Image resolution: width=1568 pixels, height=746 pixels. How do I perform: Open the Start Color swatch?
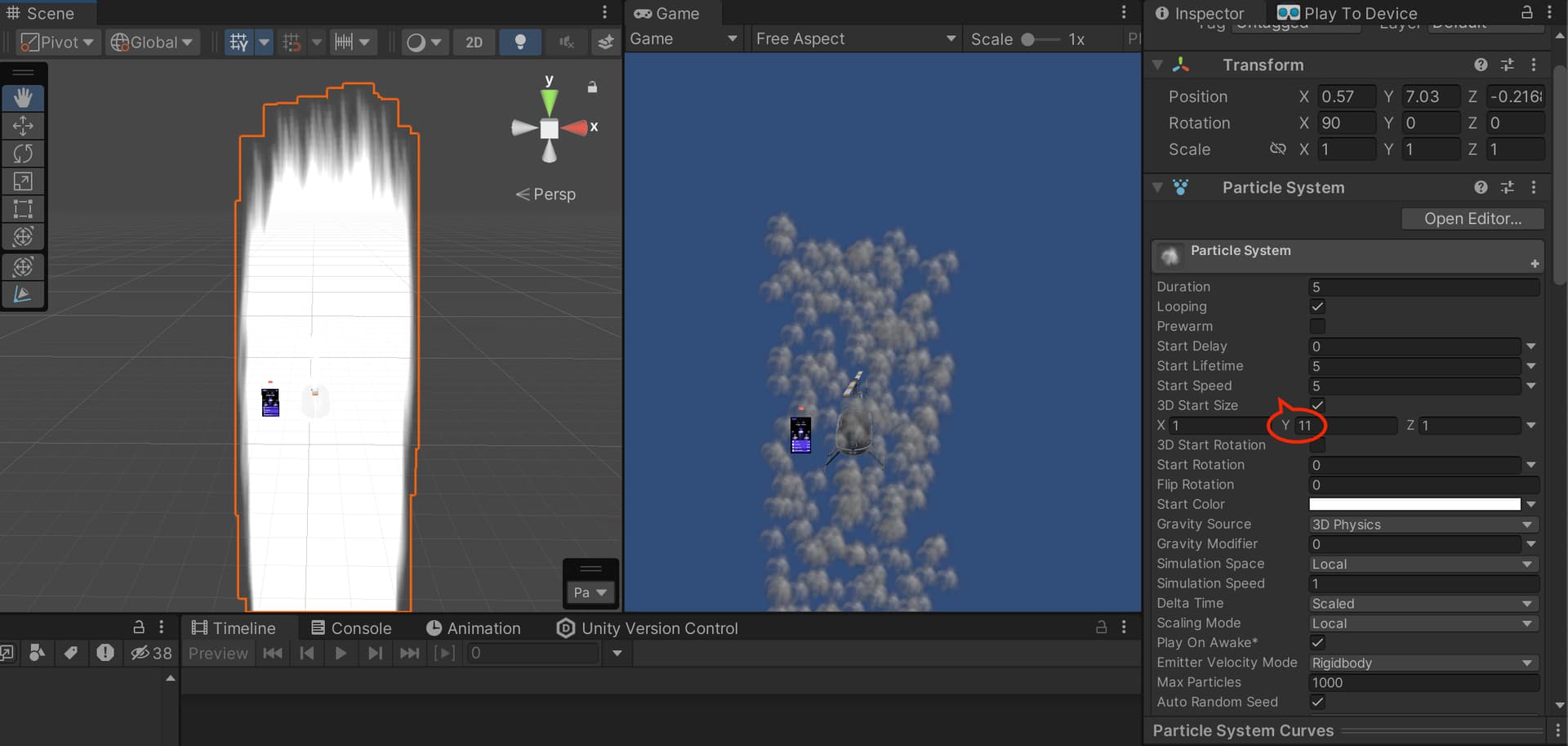click(1414, 504)
